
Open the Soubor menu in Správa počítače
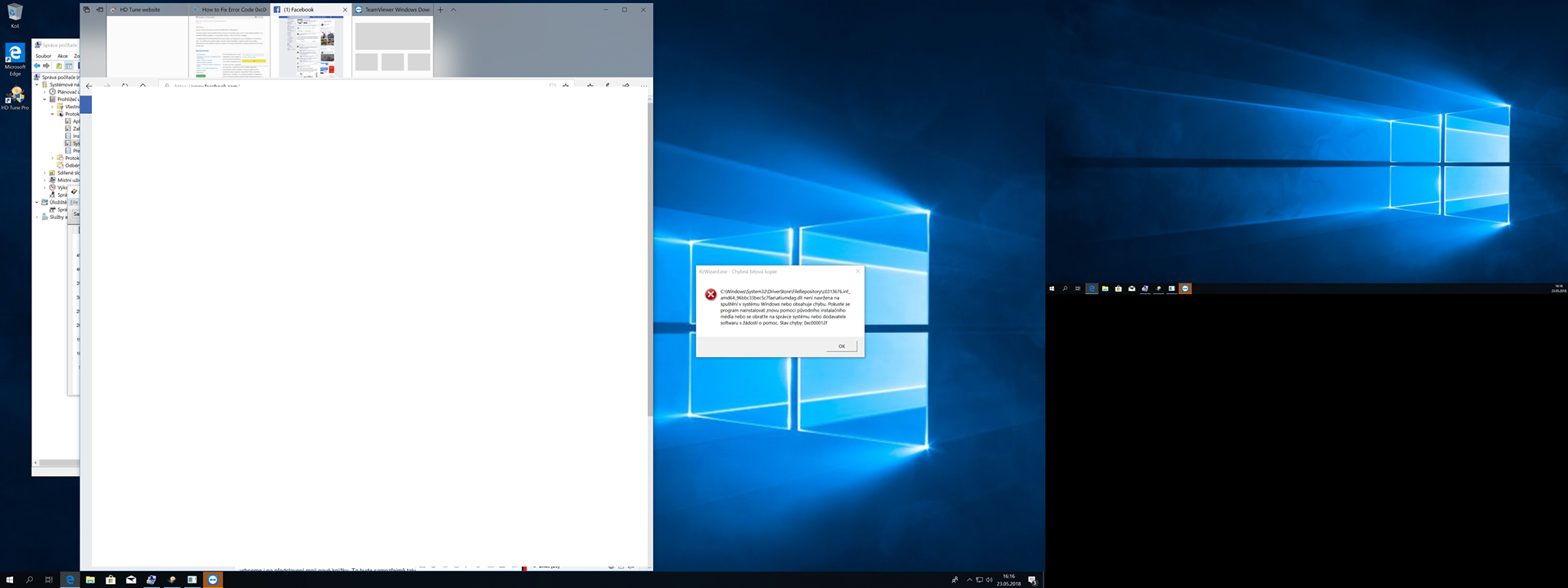pyautogui.click(x=44, y=56)
